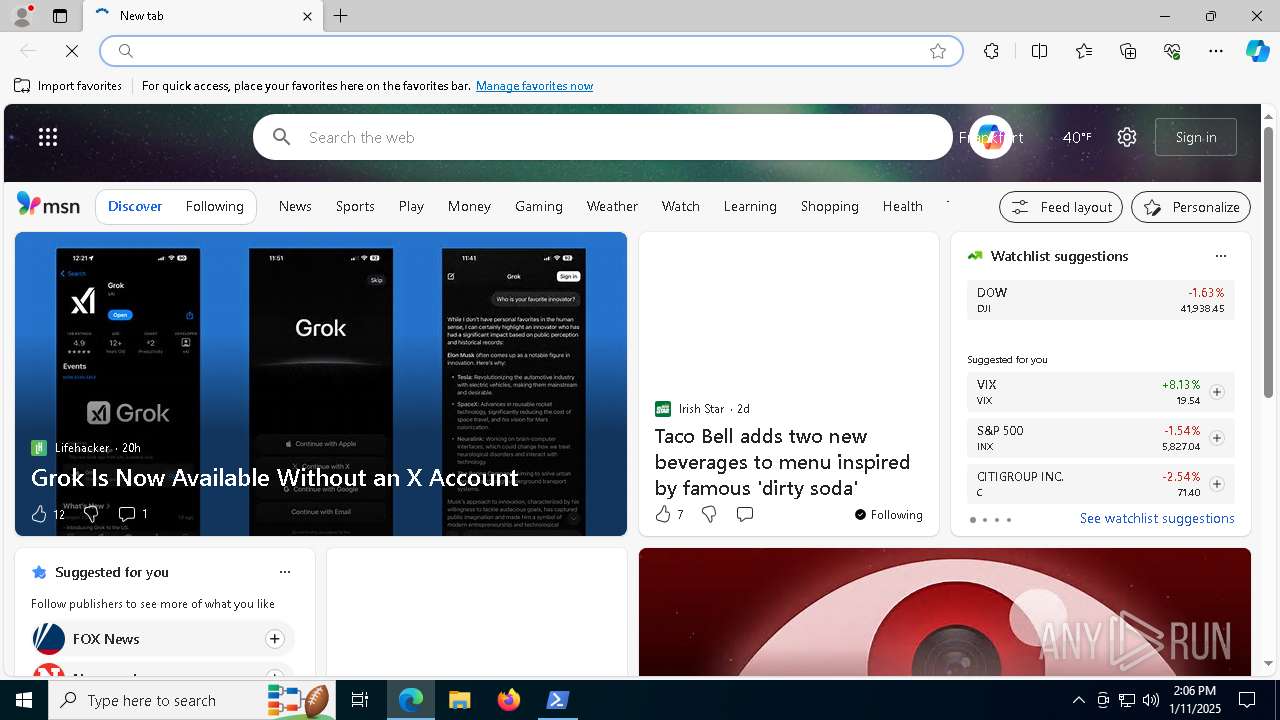Add Citigroup Inc. to watchlist
Image resolution: width=1280 pixels, height=720 pixels.
tap(1216, 484)
